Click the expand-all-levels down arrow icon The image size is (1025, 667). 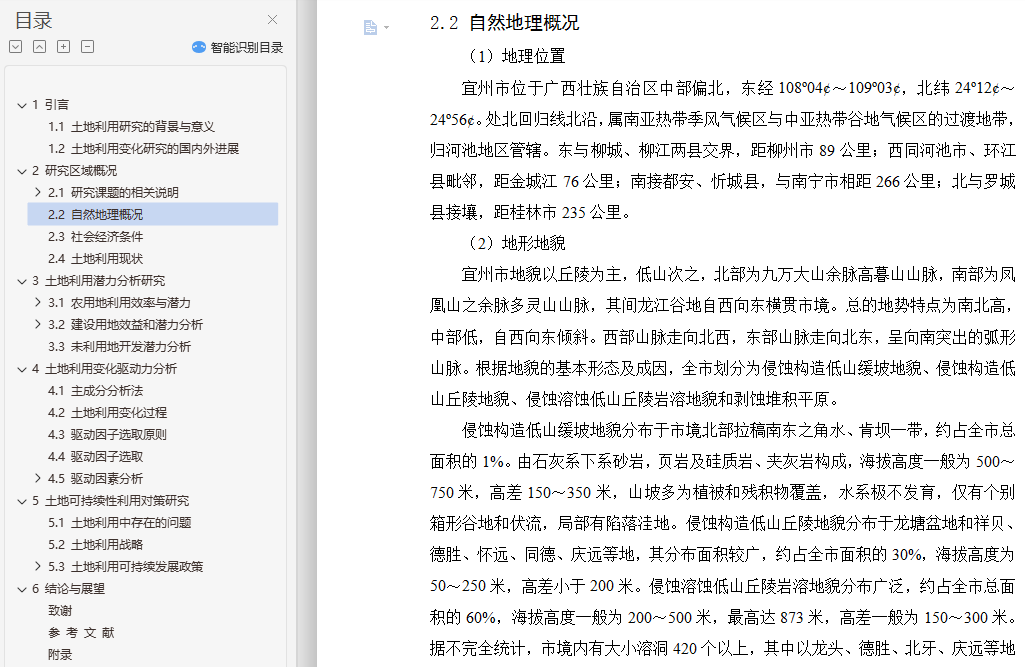(16, 46)
